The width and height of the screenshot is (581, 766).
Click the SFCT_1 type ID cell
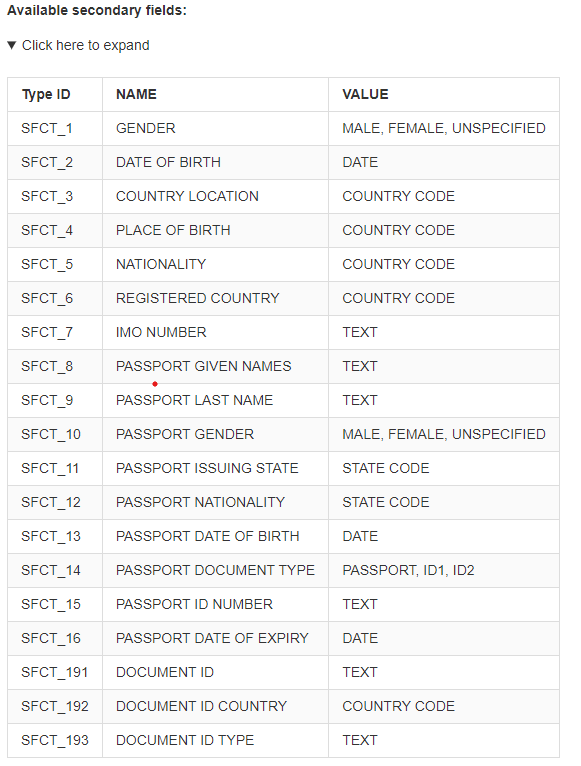(x=55, y=128)
